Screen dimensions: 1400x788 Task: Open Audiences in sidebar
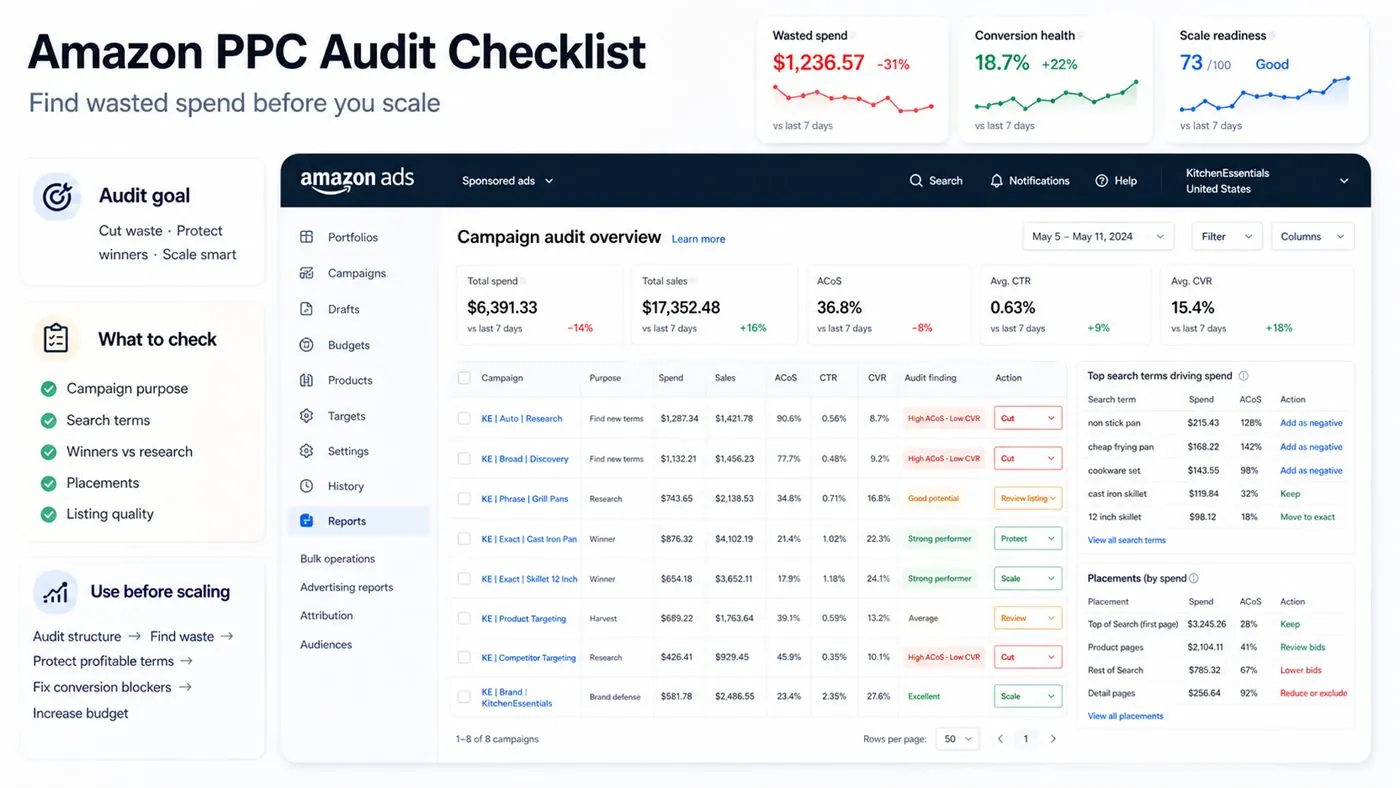point(326,644)
